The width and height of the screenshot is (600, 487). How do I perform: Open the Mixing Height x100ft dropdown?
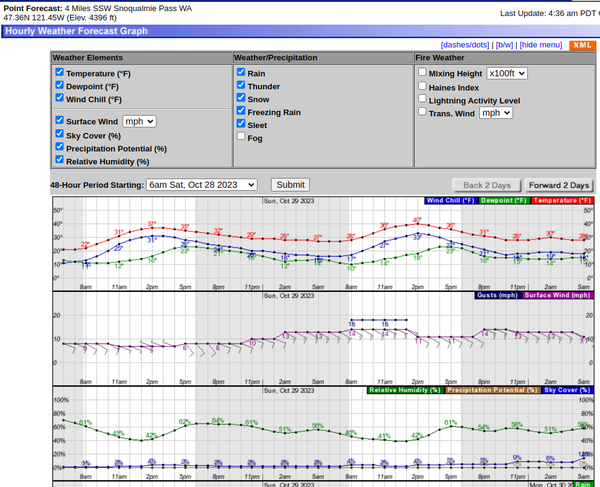pyautogui.click(x=506, y=73)
